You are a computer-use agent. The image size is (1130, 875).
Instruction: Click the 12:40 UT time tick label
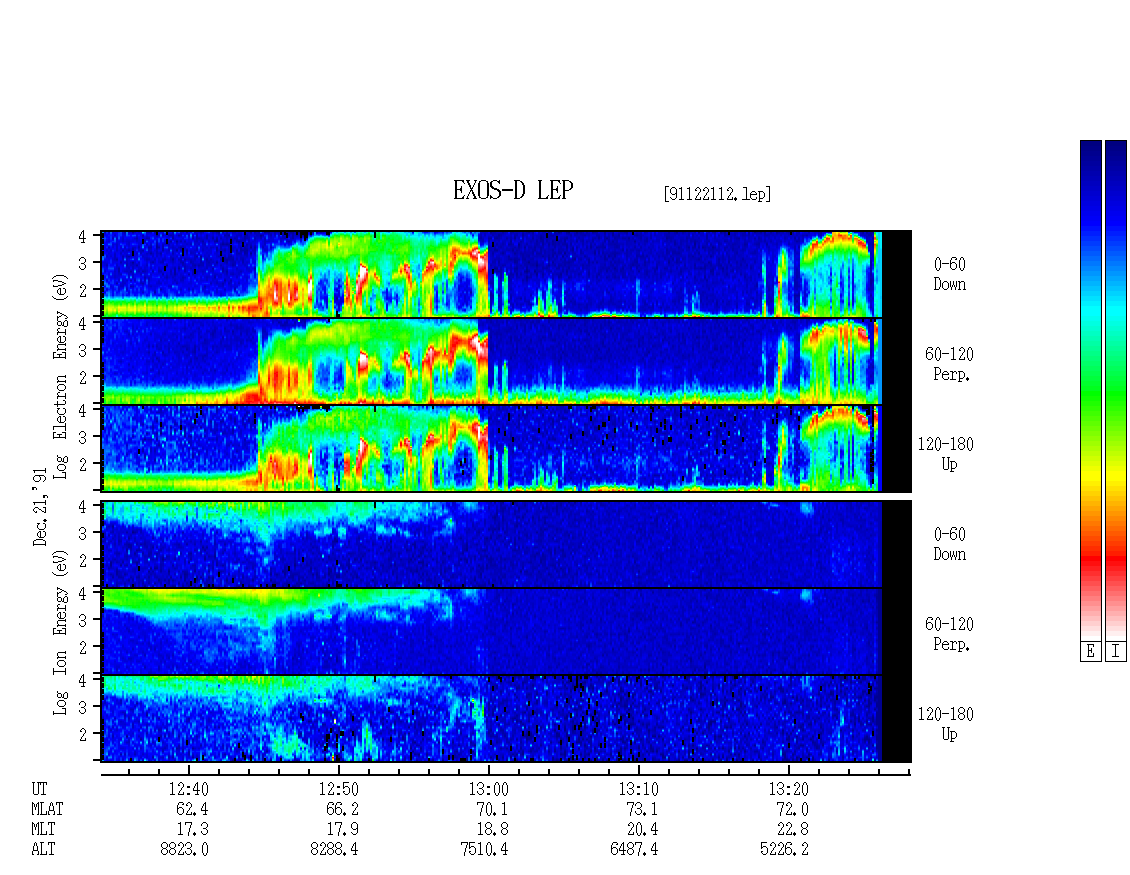[188, 789]
